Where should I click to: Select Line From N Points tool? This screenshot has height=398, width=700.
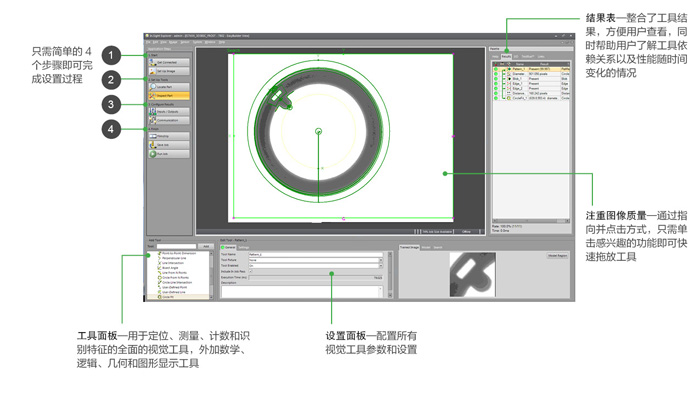174,273
